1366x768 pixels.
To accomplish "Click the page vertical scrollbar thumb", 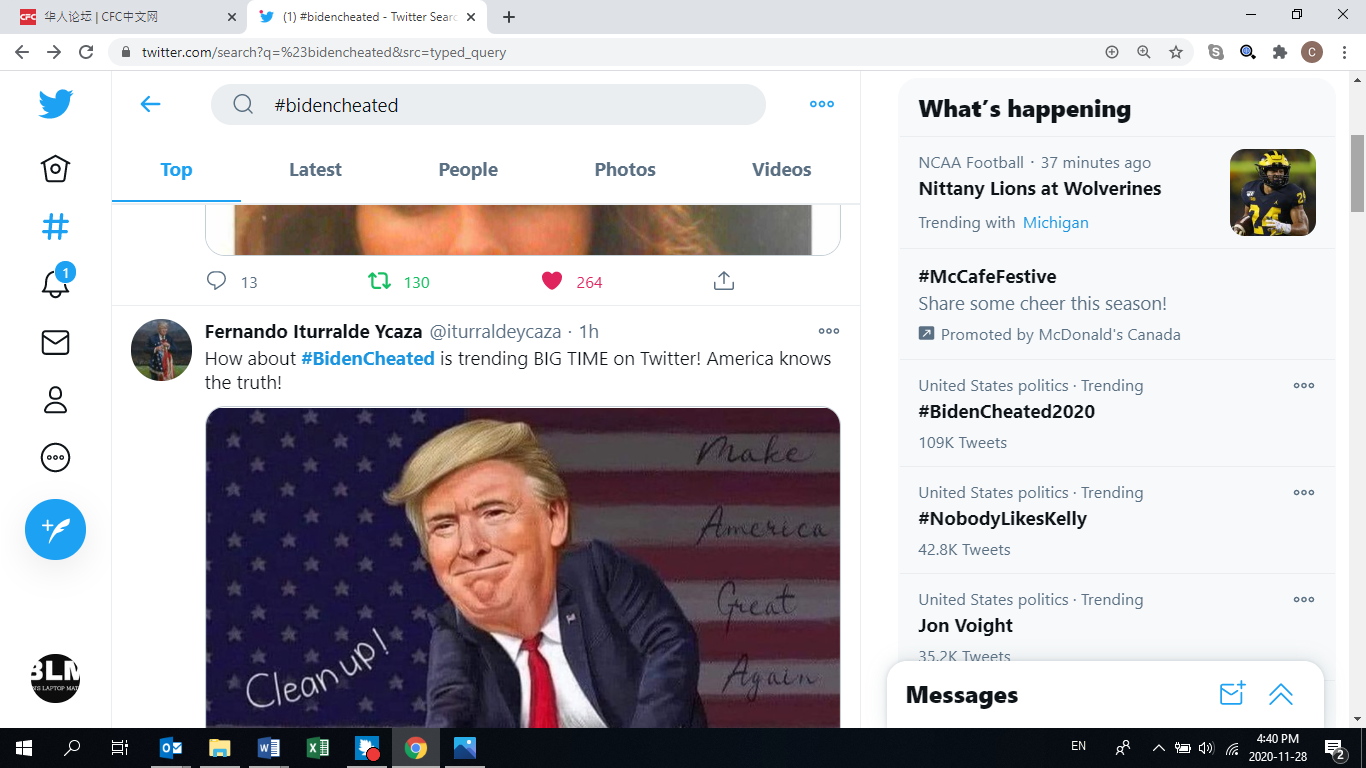I will [x=1357, y=175].
